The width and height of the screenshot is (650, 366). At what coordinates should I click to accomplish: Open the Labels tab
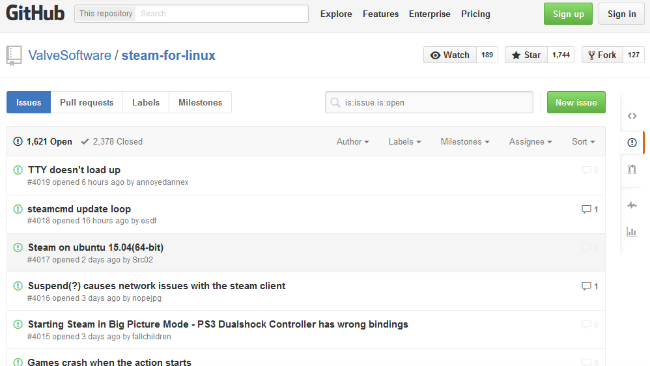[x=146, y=102]
